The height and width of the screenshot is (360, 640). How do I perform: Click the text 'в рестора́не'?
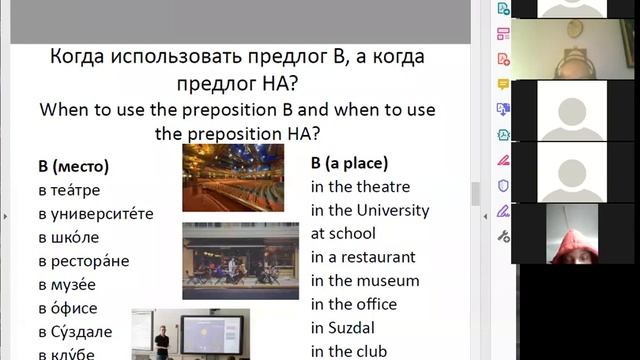(x=84, y=261)
